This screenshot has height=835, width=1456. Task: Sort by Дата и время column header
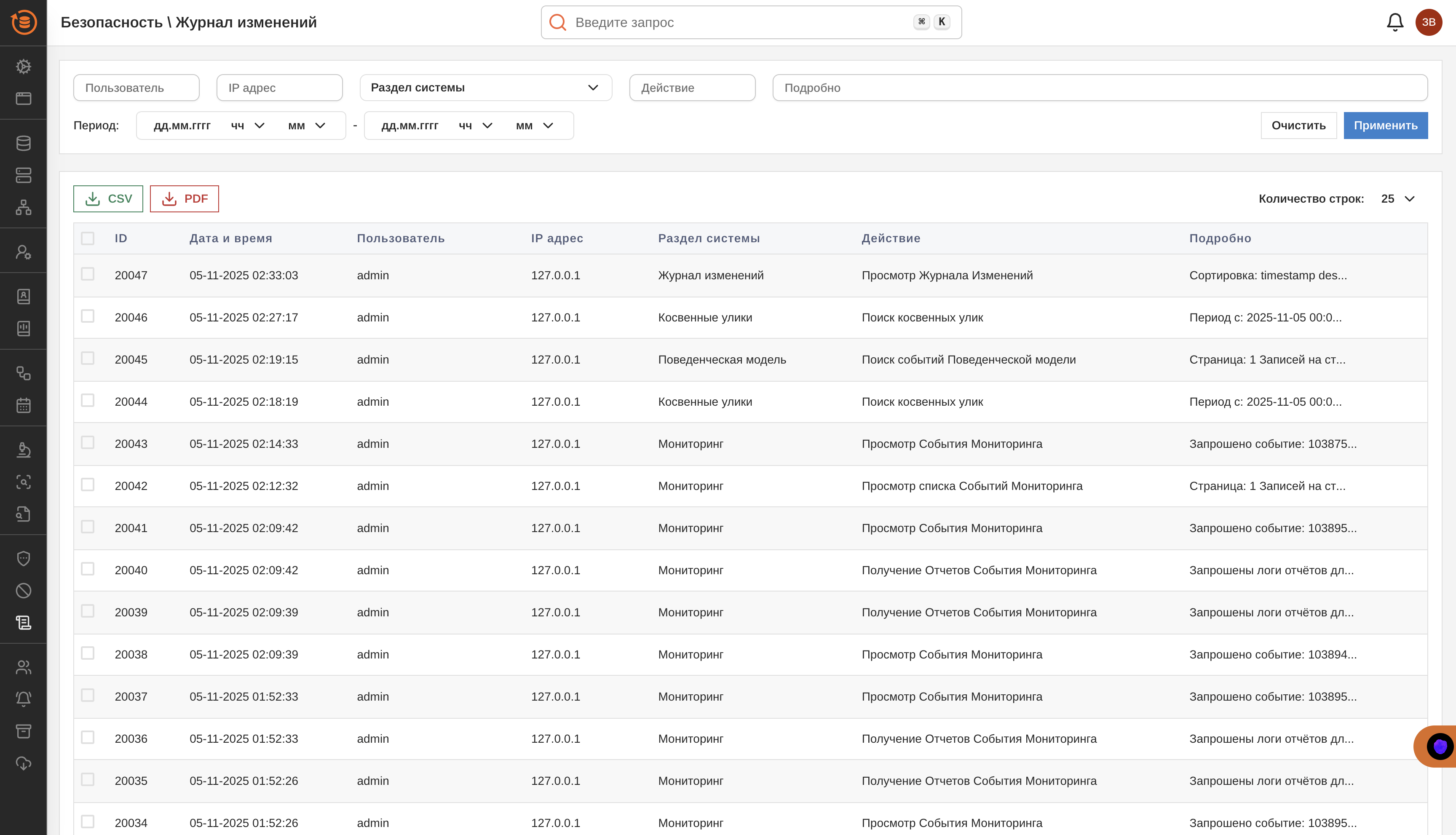pyautogui.click(x=230, y=238)
